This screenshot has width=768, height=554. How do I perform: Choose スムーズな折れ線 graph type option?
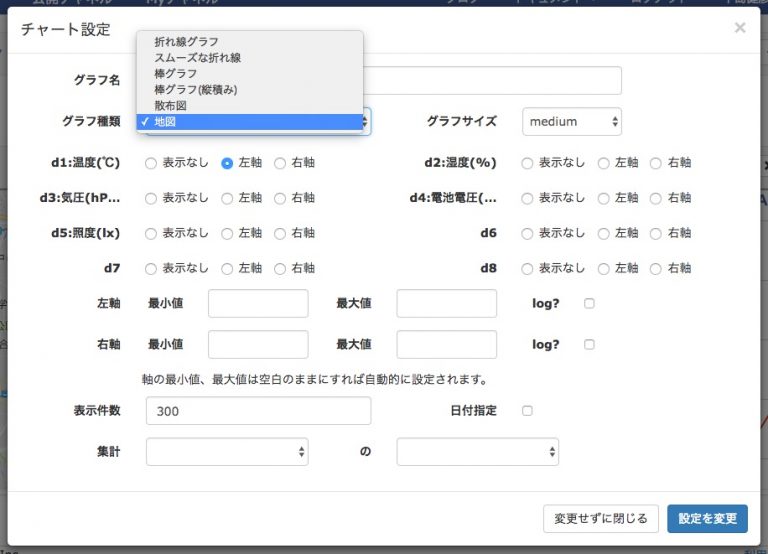(197, 58)
